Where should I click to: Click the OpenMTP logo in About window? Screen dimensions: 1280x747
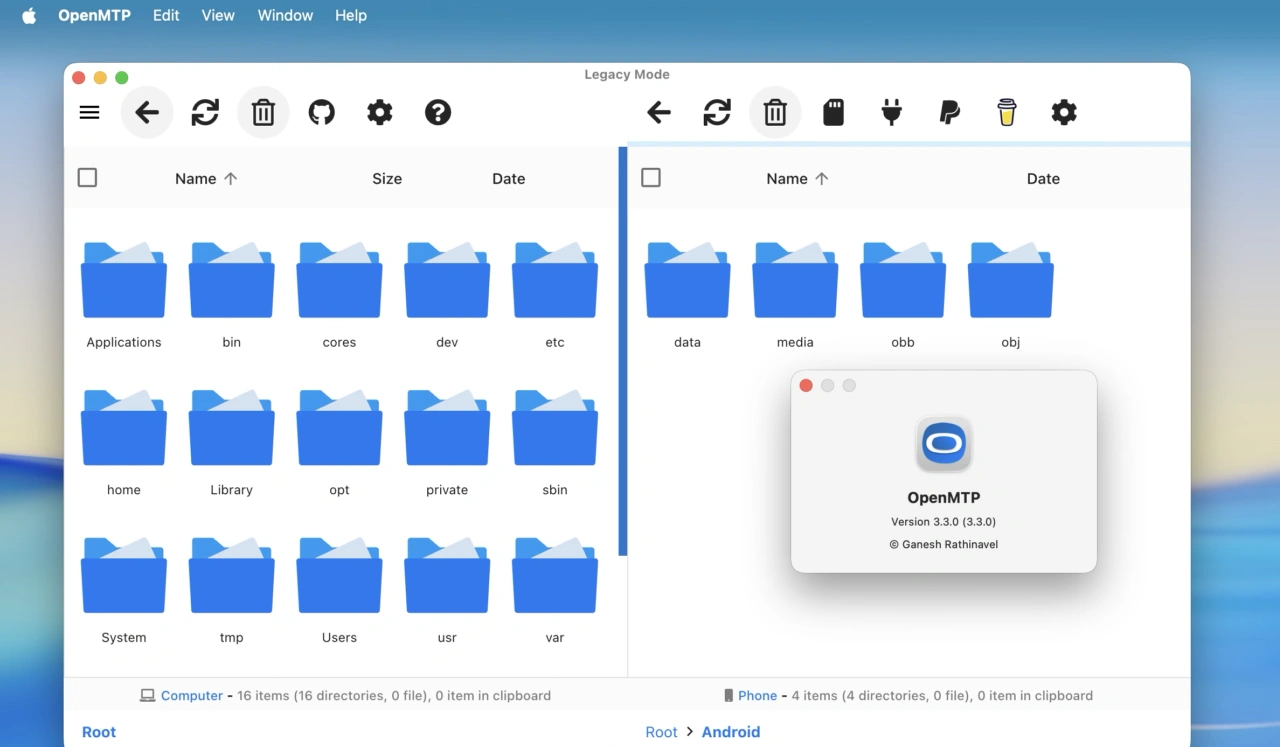(x=944, y=444)
